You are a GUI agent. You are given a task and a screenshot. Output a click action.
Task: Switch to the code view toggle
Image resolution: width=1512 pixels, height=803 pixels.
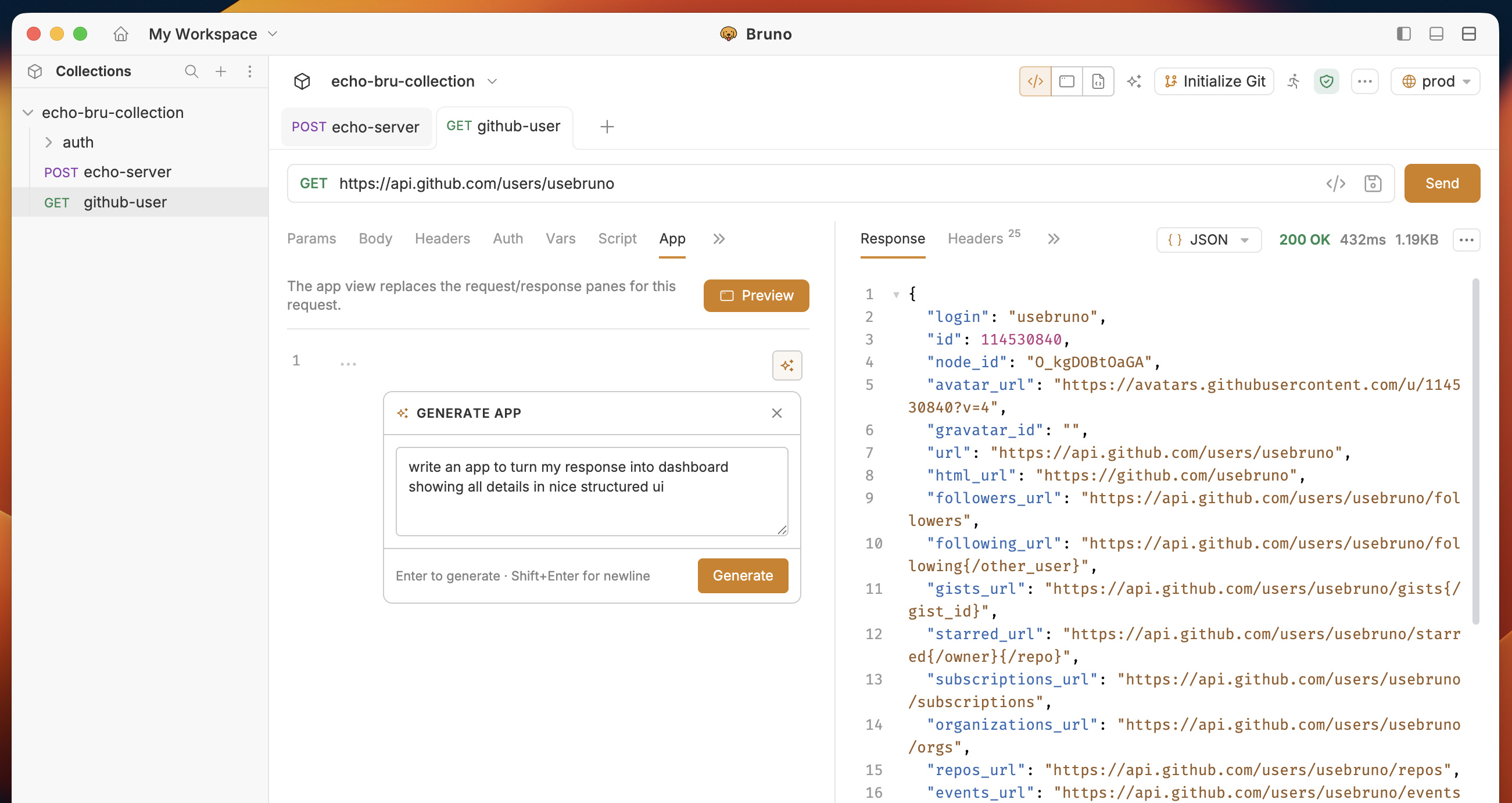(1036, 81)
